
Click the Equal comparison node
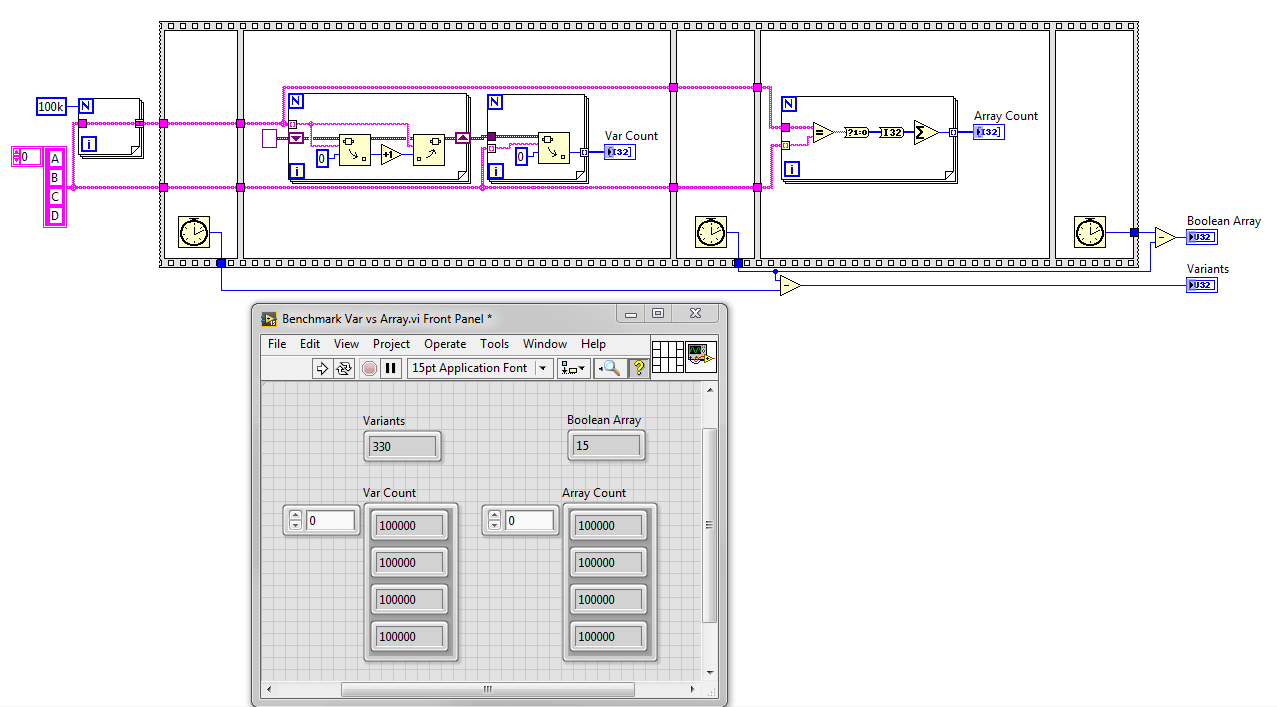[x=823, y=132]
